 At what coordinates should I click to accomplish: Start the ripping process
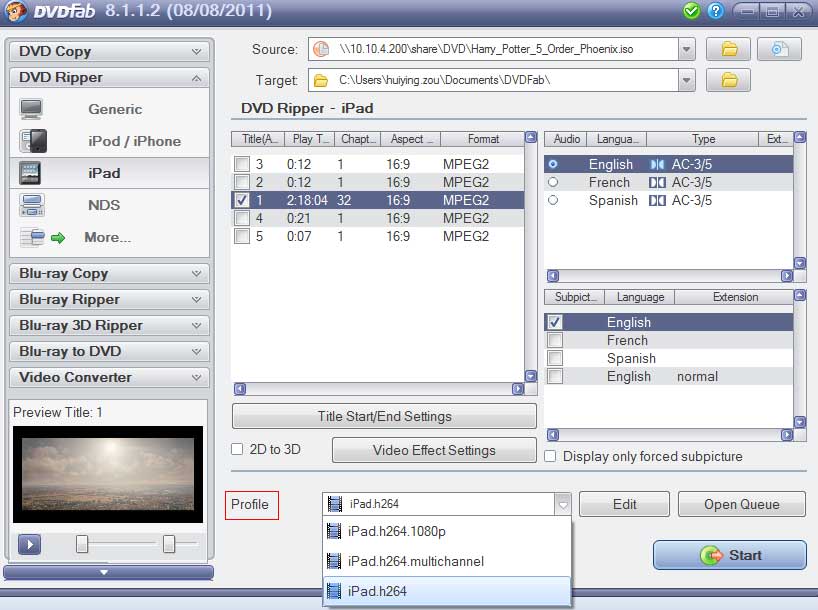730,555
